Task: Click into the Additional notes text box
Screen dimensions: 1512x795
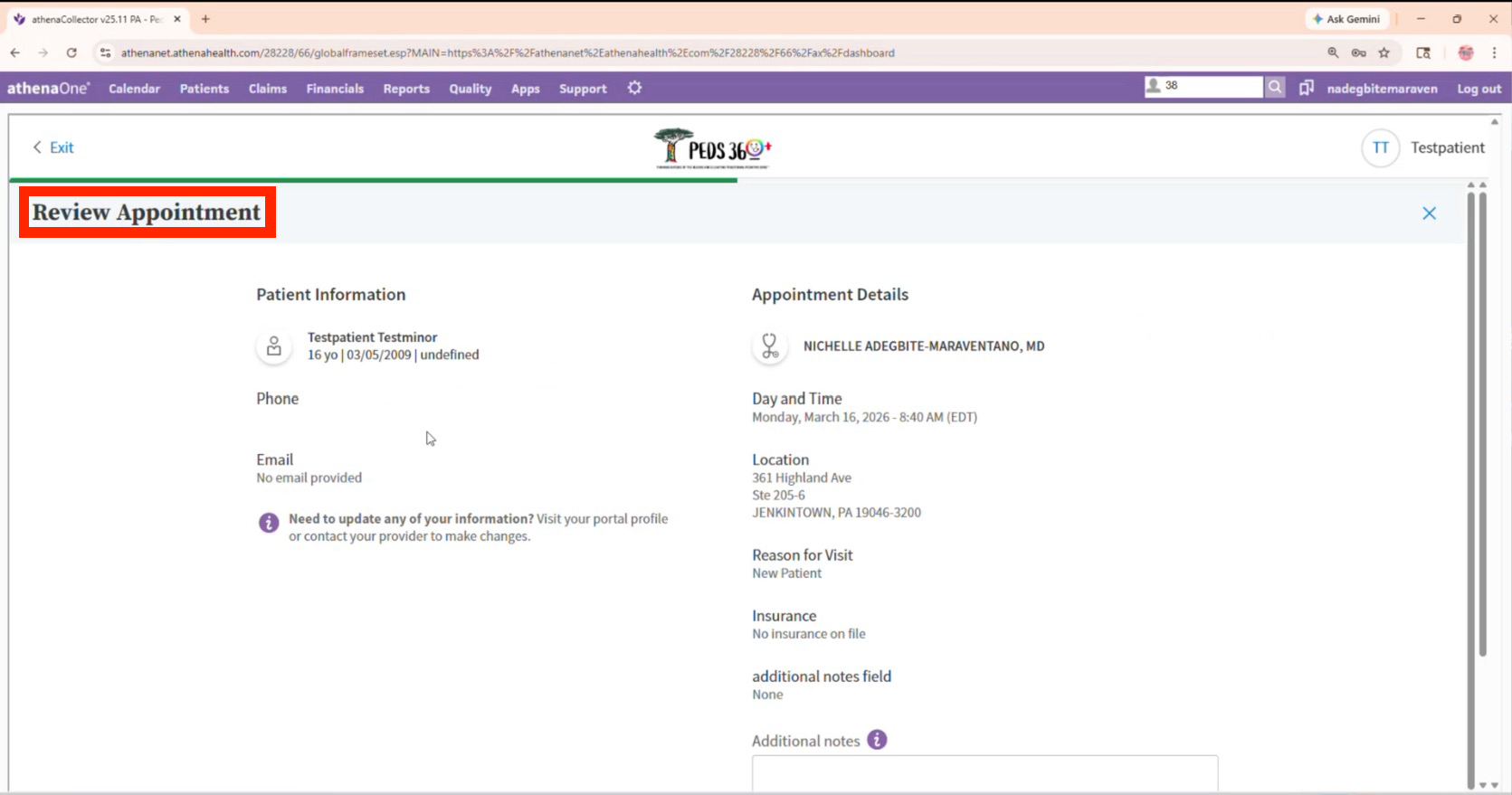Action: (x=984, y=773)
